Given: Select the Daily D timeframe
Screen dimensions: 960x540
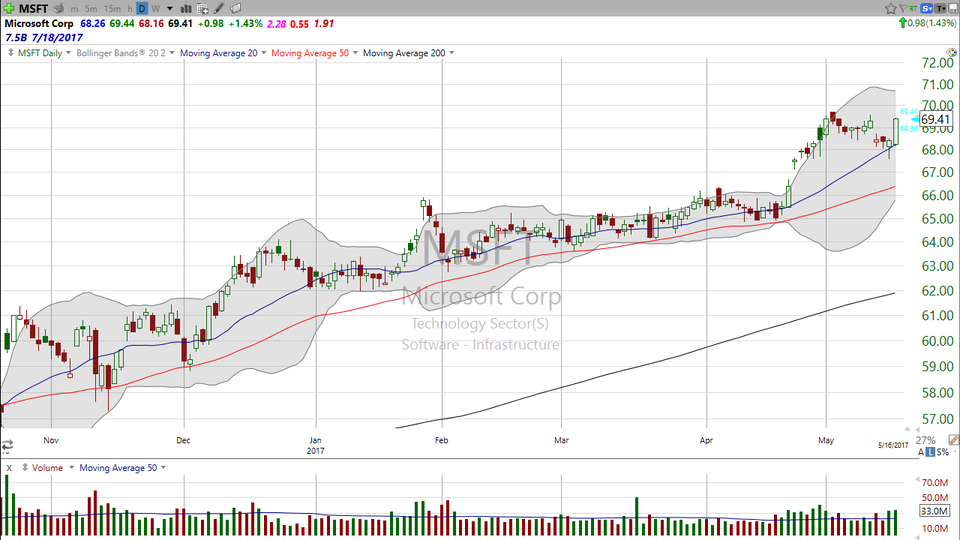Looking at the screenshot, I should click(x=142, y=9).
